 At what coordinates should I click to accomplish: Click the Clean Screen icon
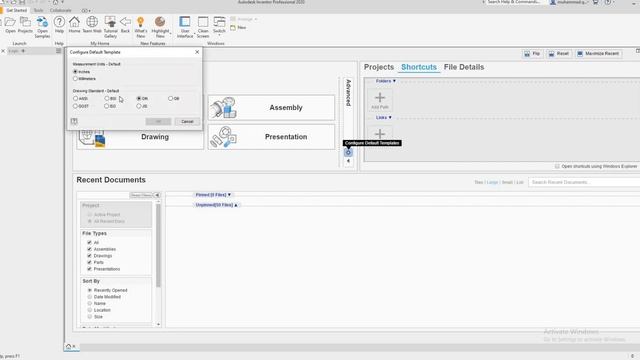pyautogui.click(x=203, y=22)
